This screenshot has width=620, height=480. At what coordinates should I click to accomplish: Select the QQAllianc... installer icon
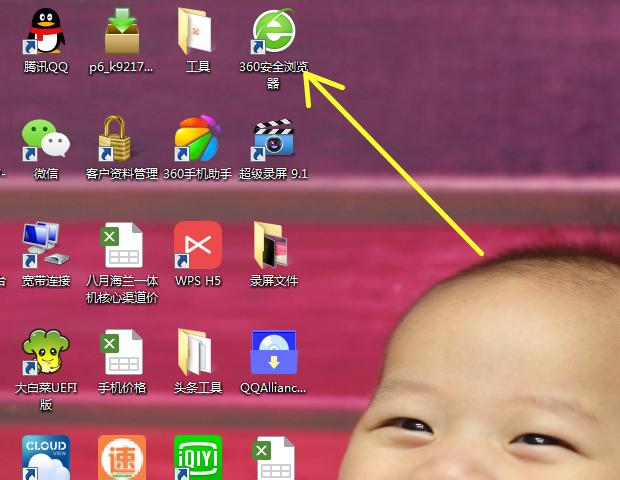pyautogui.click(x=274, y=352)
